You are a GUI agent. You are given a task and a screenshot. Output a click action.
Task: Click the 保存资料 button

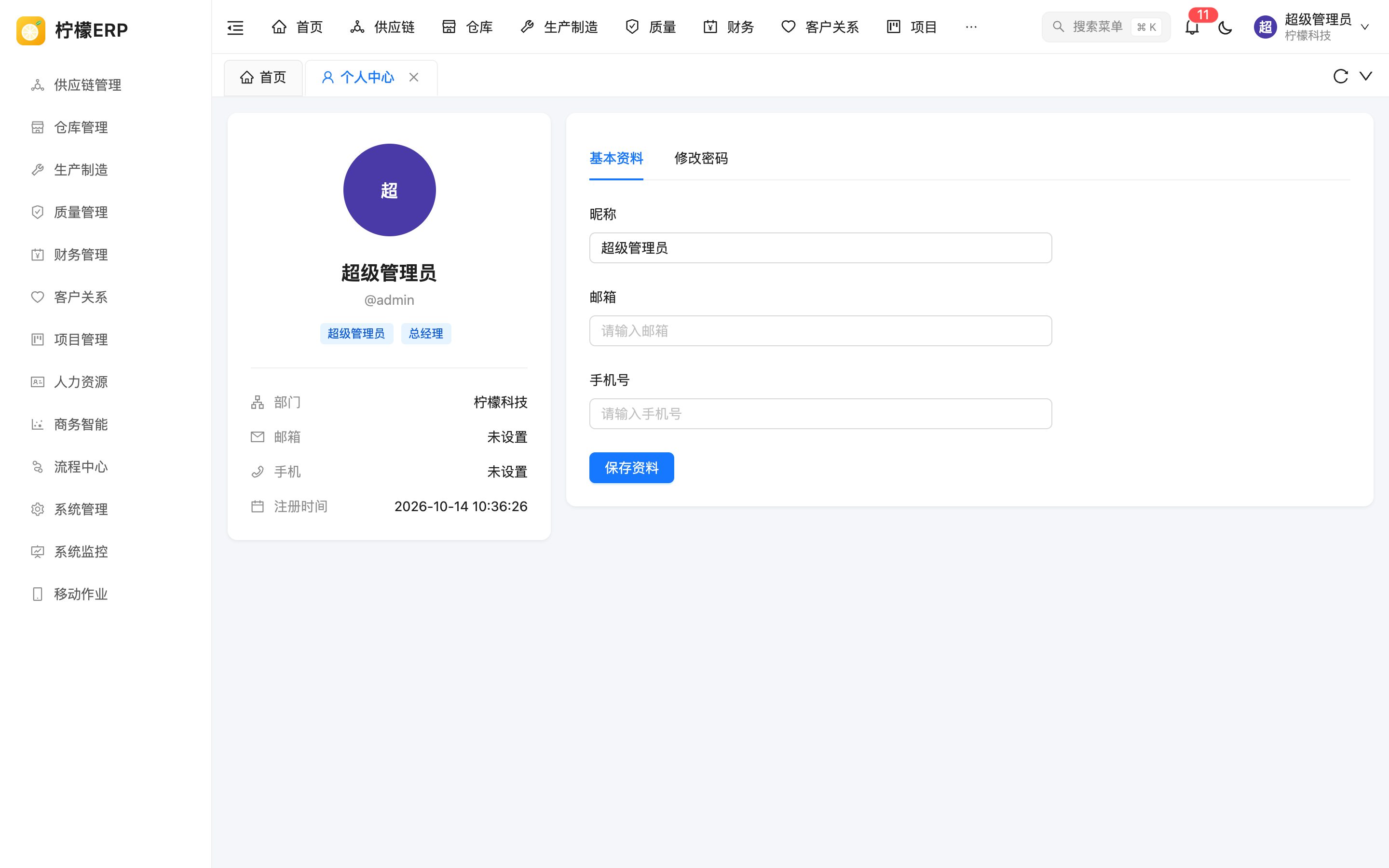631,468
